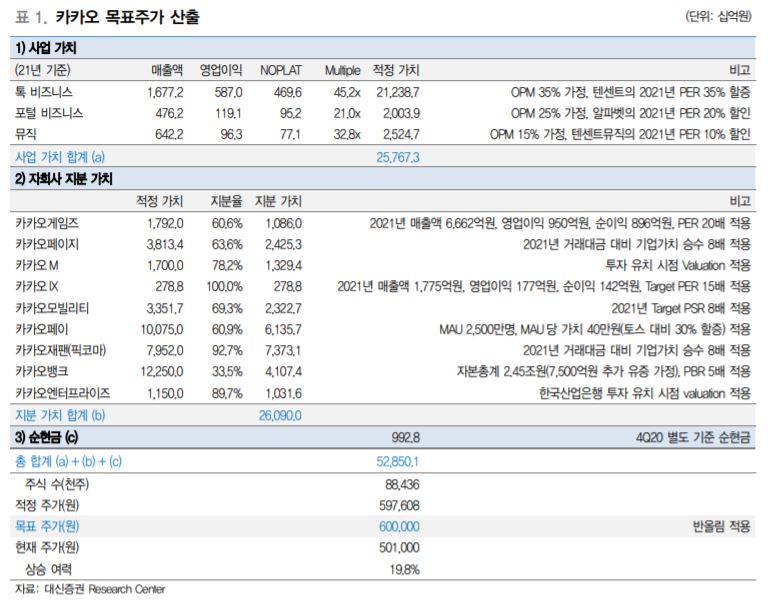Click the 카카오뱅크 stake '33.5%'
The width and height of the screenshot is (773, 605).
[x=227, y=371]
